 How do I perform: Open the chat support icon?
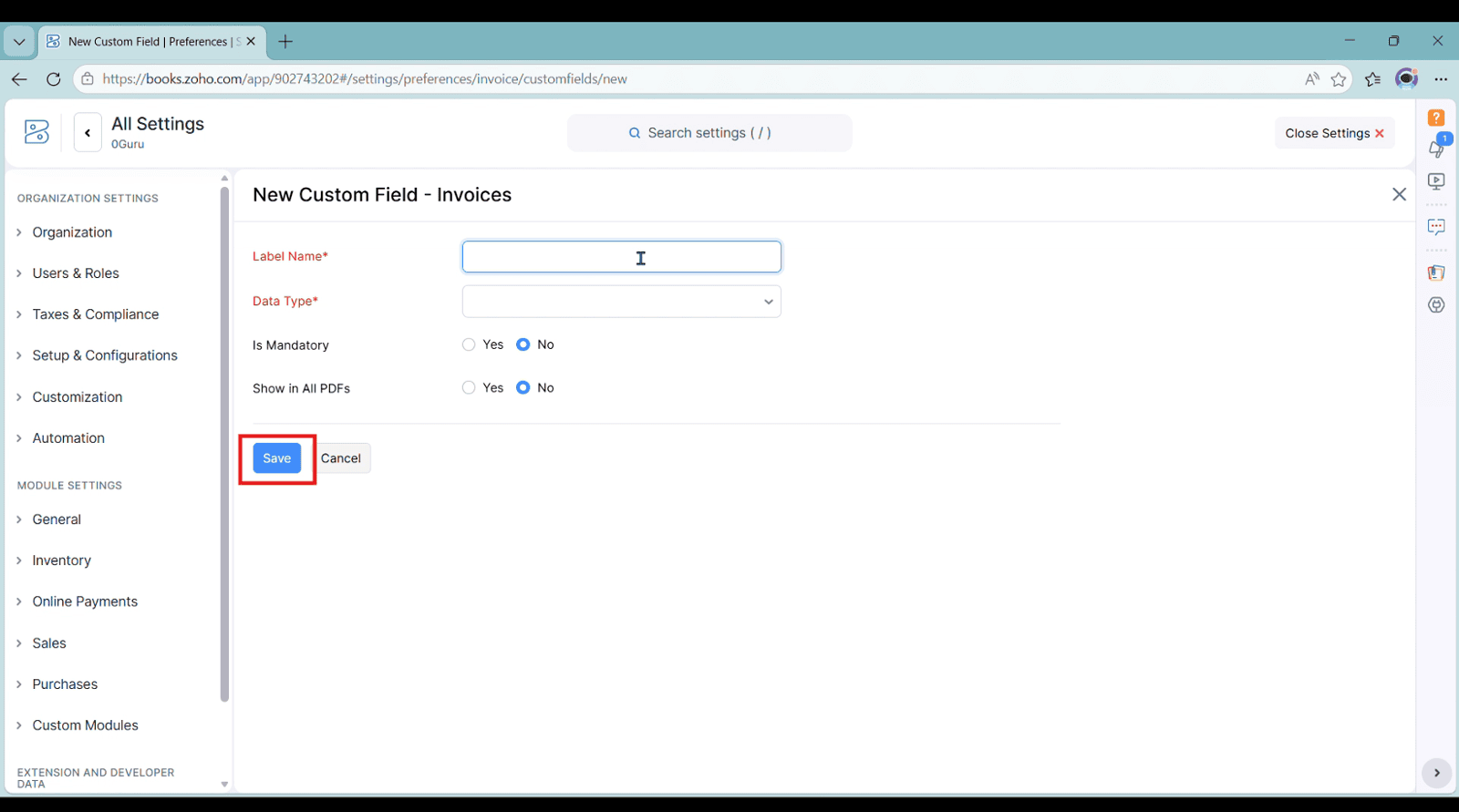pos(1436,227)
